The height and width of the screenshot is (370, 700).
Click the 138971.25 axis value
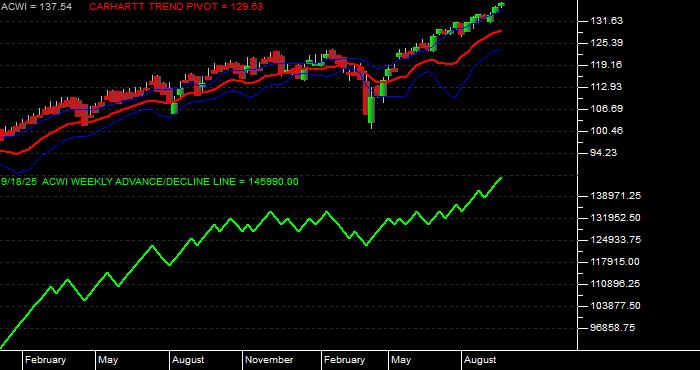point(615,196)
